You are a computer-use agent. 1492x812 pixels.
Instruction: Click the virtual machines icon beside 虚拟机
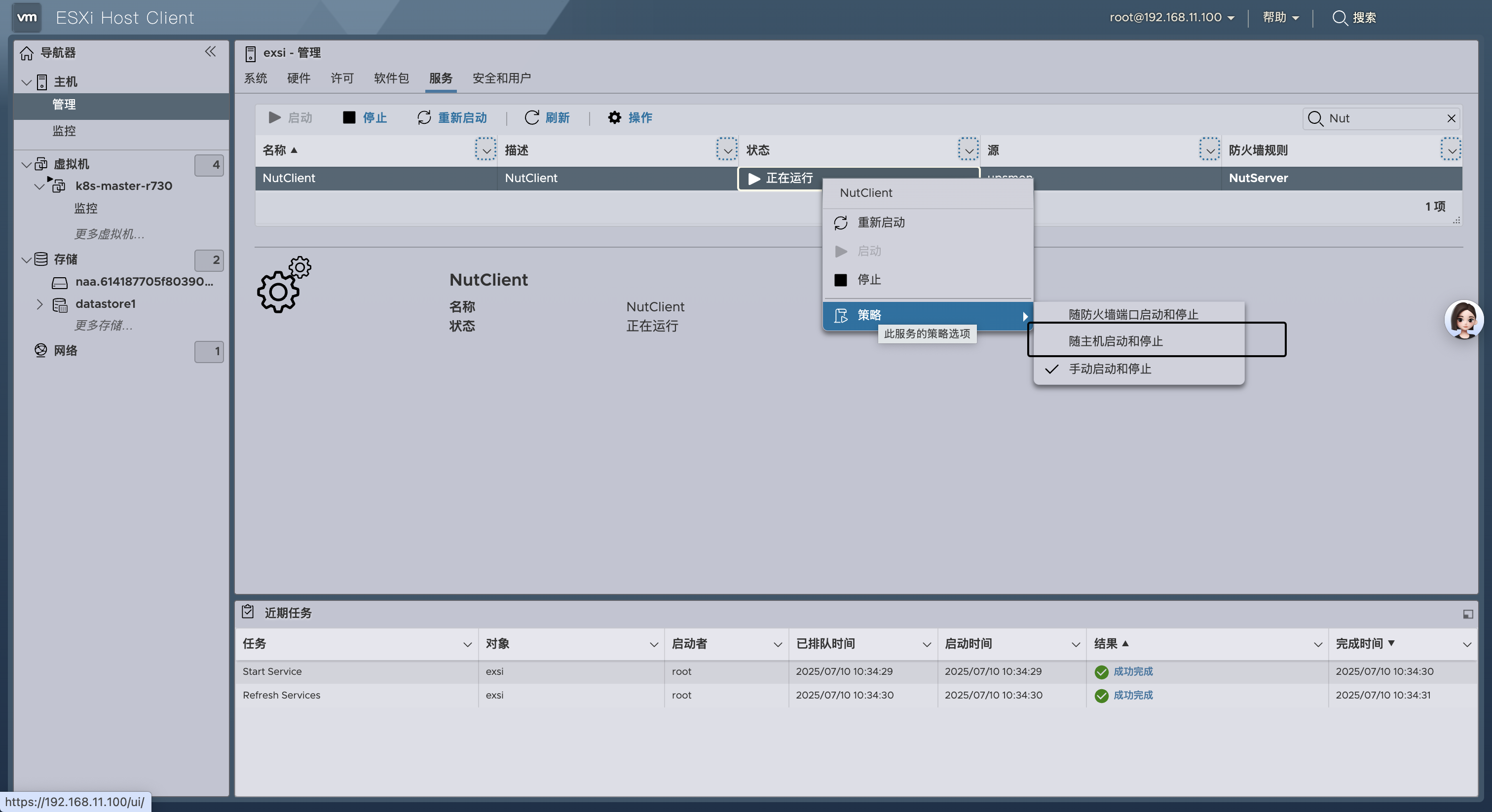tap(41, 164)
